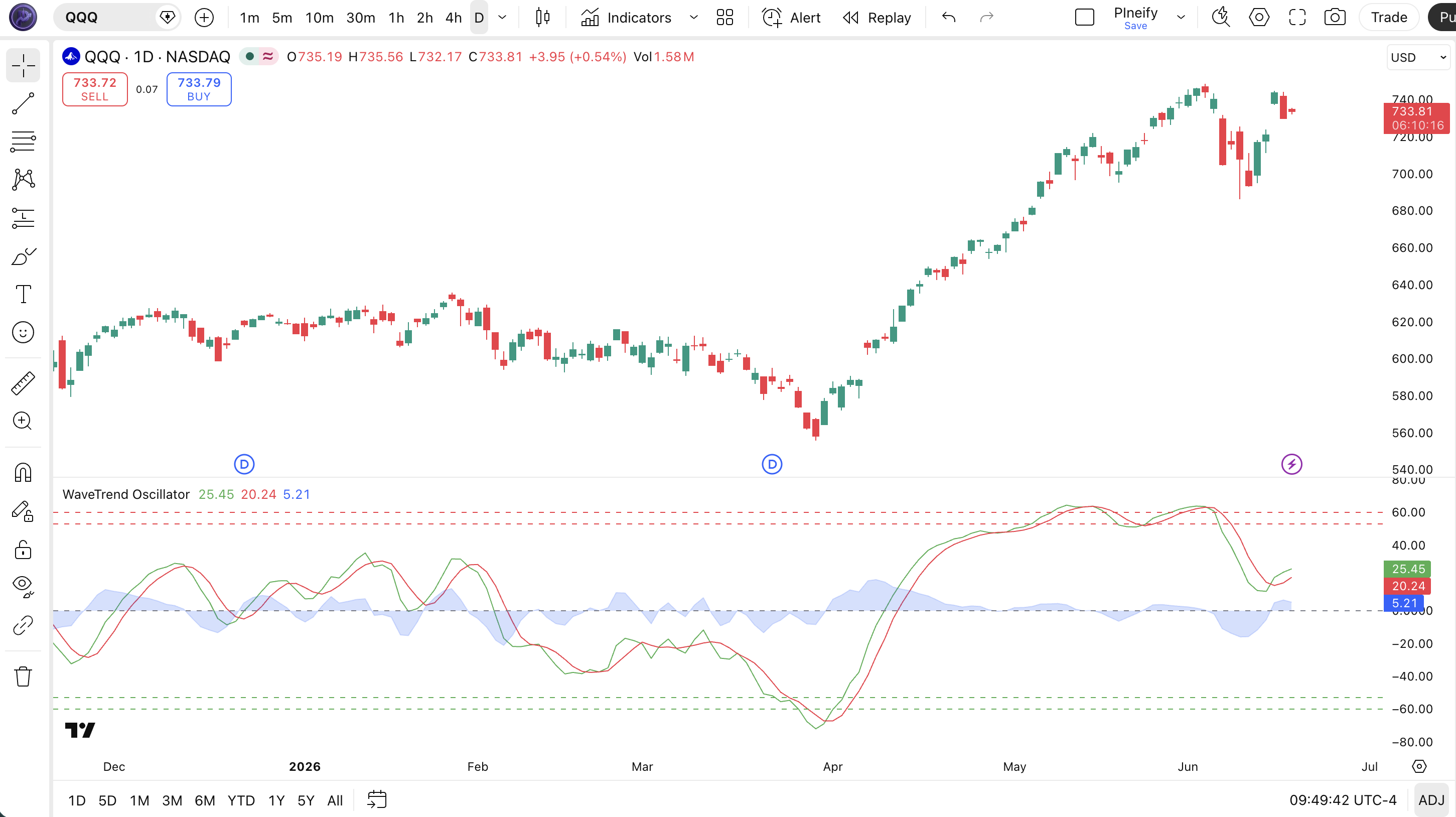Toggle hide all drawings visibility
The height and width of the screenshot is (817, 1456).
tap(23, 587)
